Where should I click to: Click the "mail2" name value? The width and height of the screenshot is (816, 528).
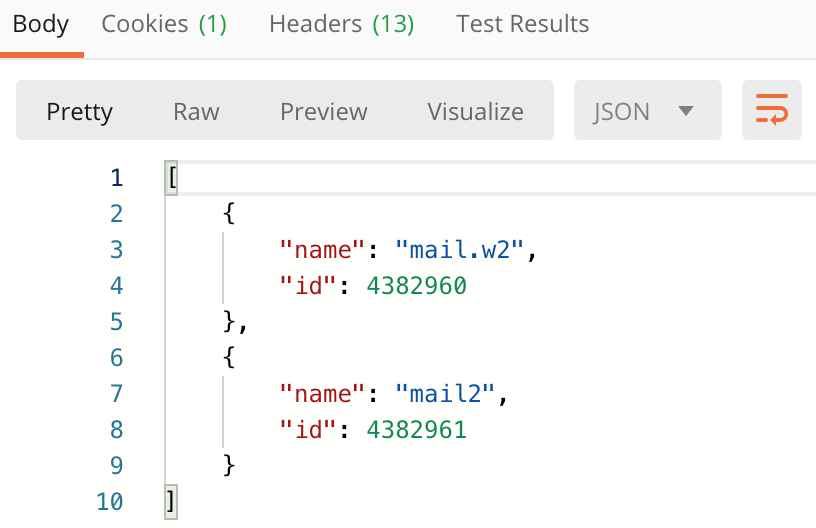click(445, 394)
